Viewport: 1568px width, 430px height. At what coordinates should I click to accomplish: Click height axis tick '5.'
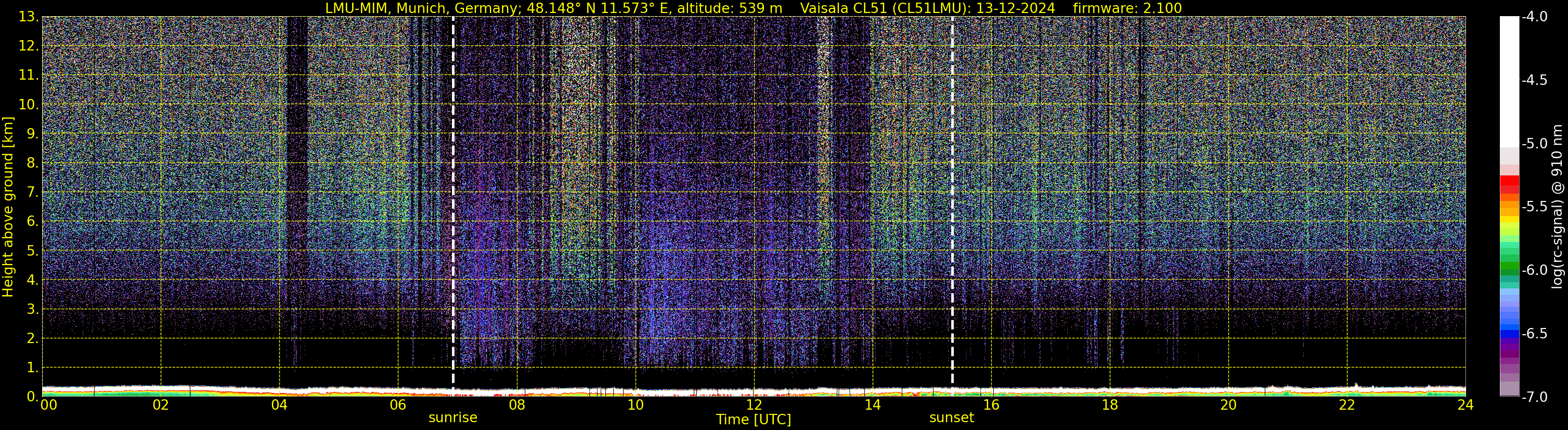[33, 251]
